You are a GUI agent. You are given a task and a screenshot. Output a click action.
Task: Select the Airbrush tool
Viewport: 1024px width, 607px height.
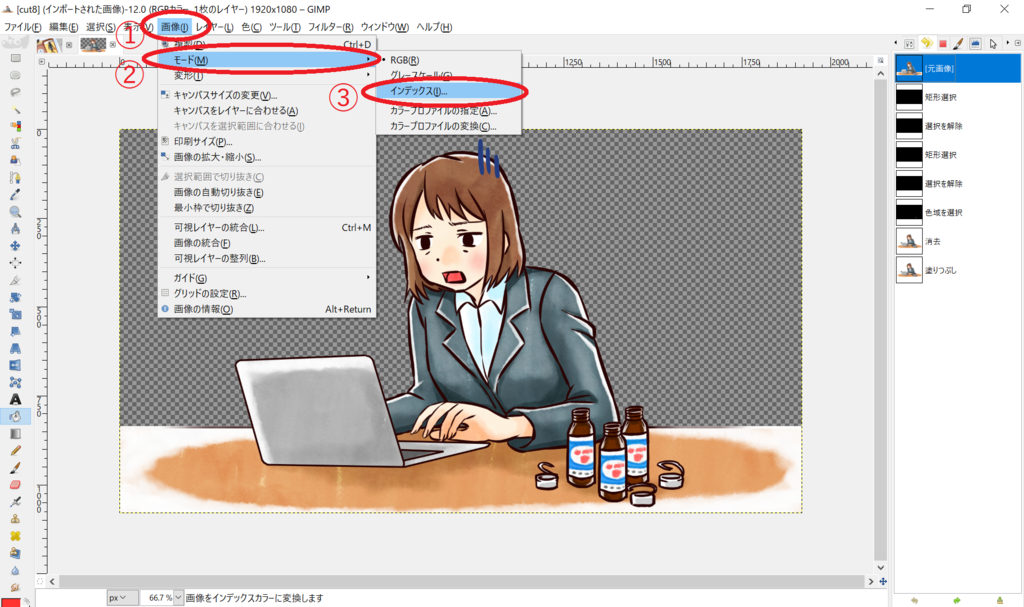point(15,502)
